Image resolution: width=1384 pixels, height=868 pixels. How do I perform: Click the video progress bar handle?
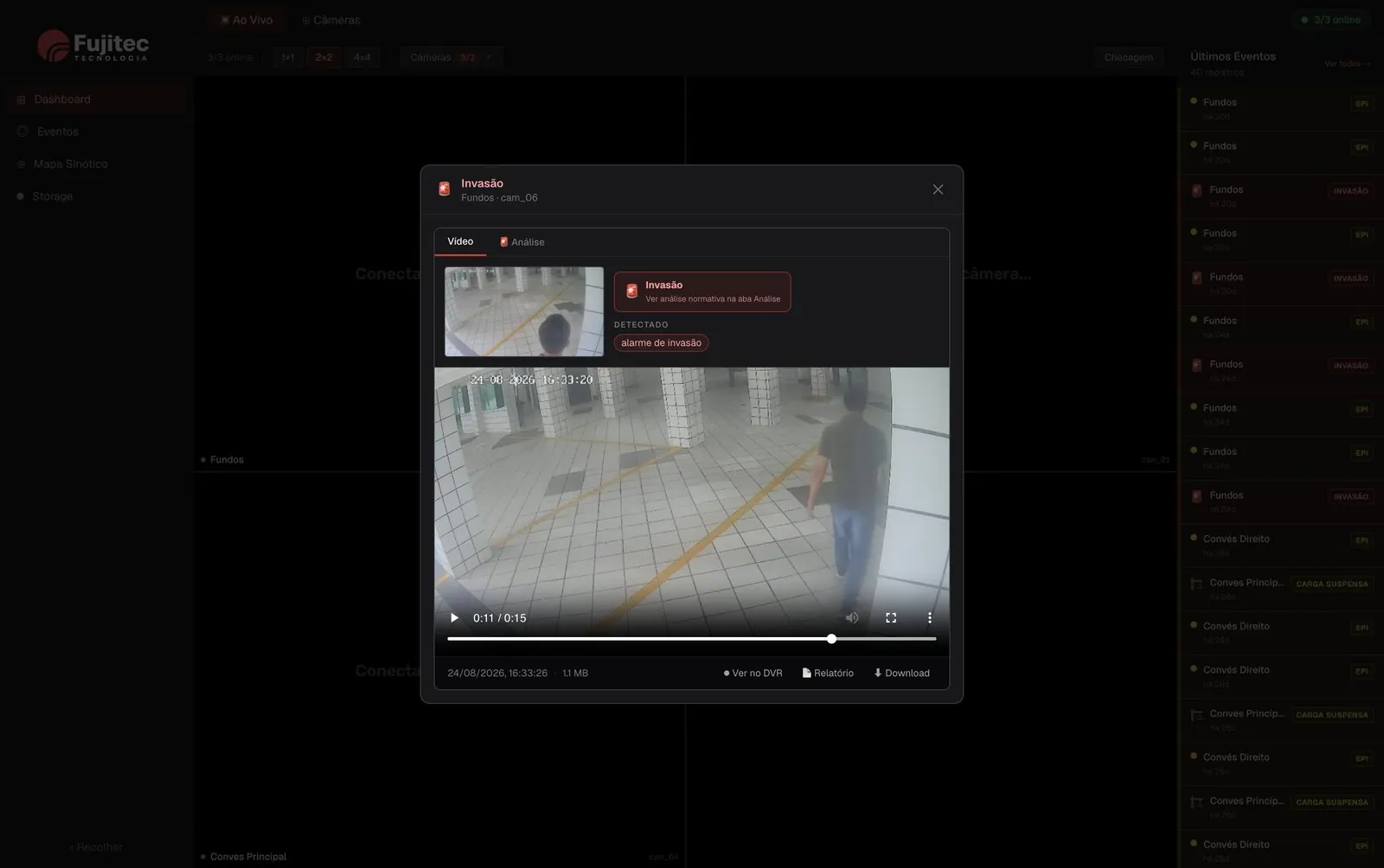pos(831,639)
